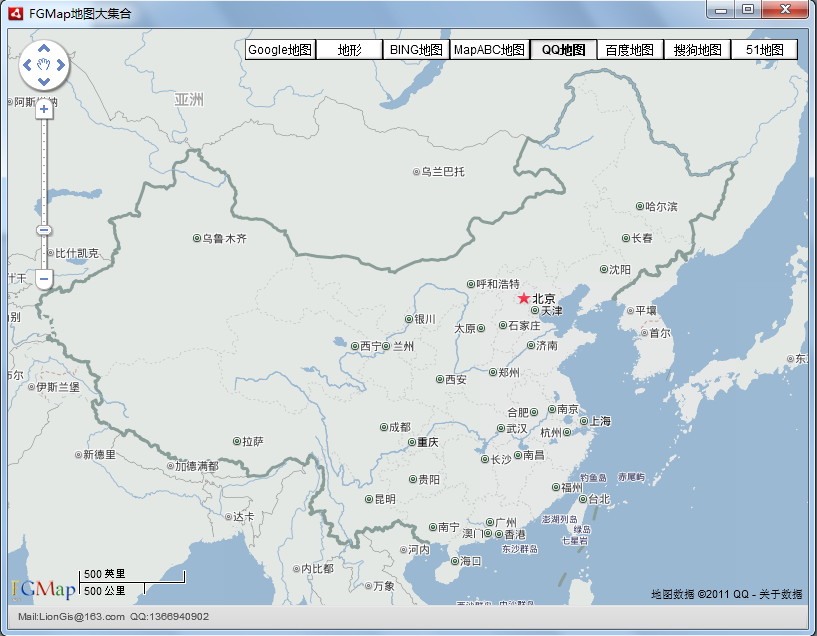The image size is (817, 636).
Task: Switch to the 地形 terrain tab
Action: coord(349,50)
